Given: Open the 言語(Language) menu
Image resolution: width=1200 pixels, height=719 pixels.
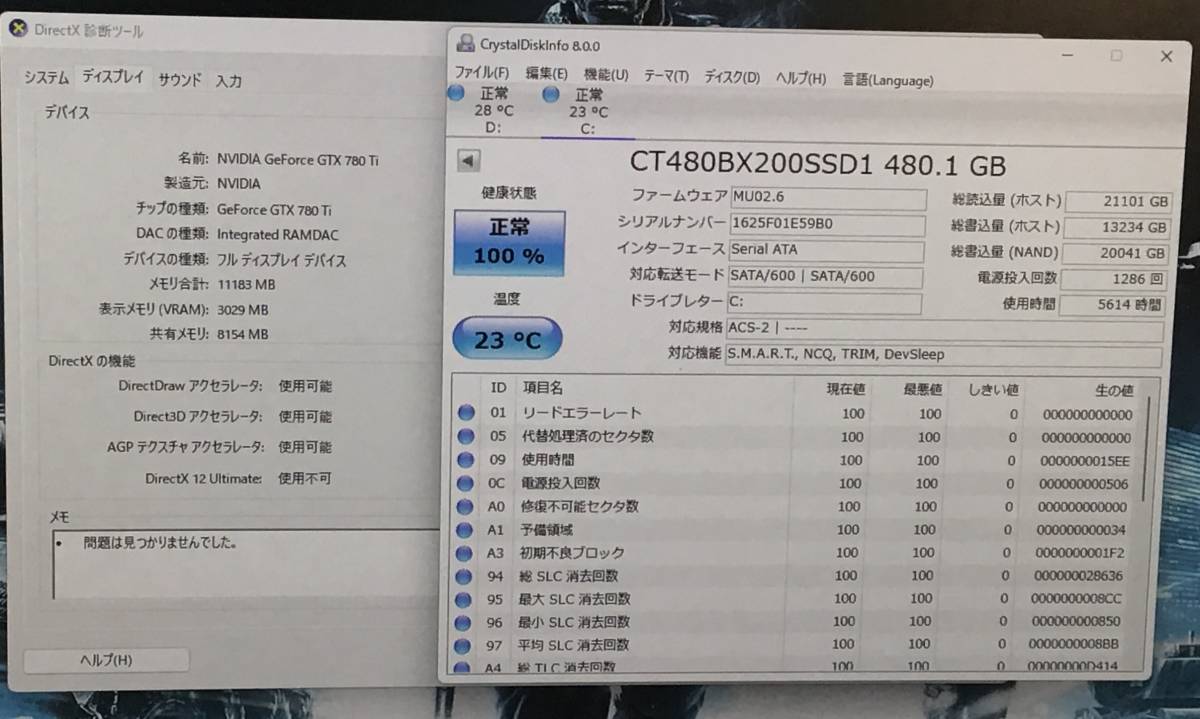Looking at the screenshot, I should point(888,80).
